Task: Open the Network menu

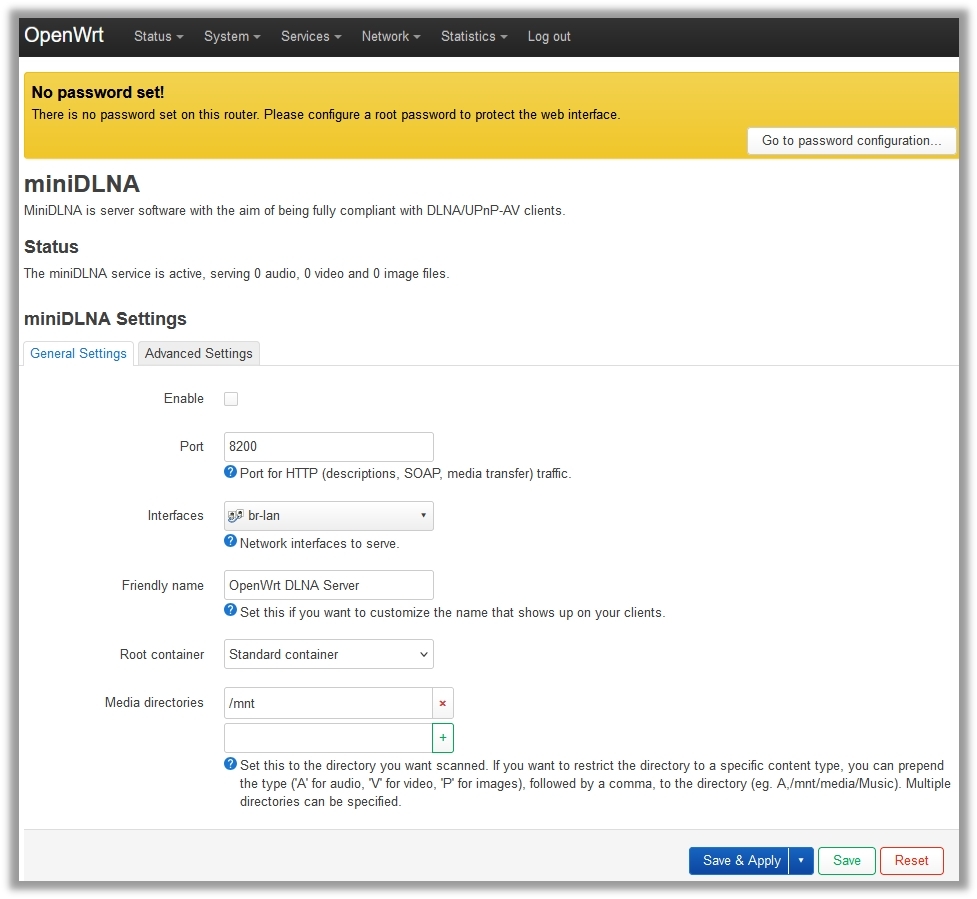Action: (390, 36)
